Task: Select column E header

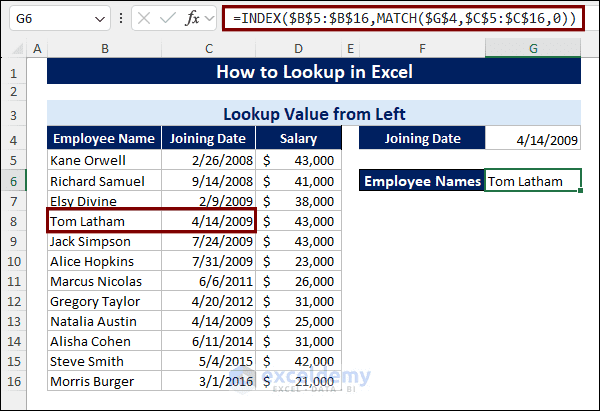Action: pos(350,49)
